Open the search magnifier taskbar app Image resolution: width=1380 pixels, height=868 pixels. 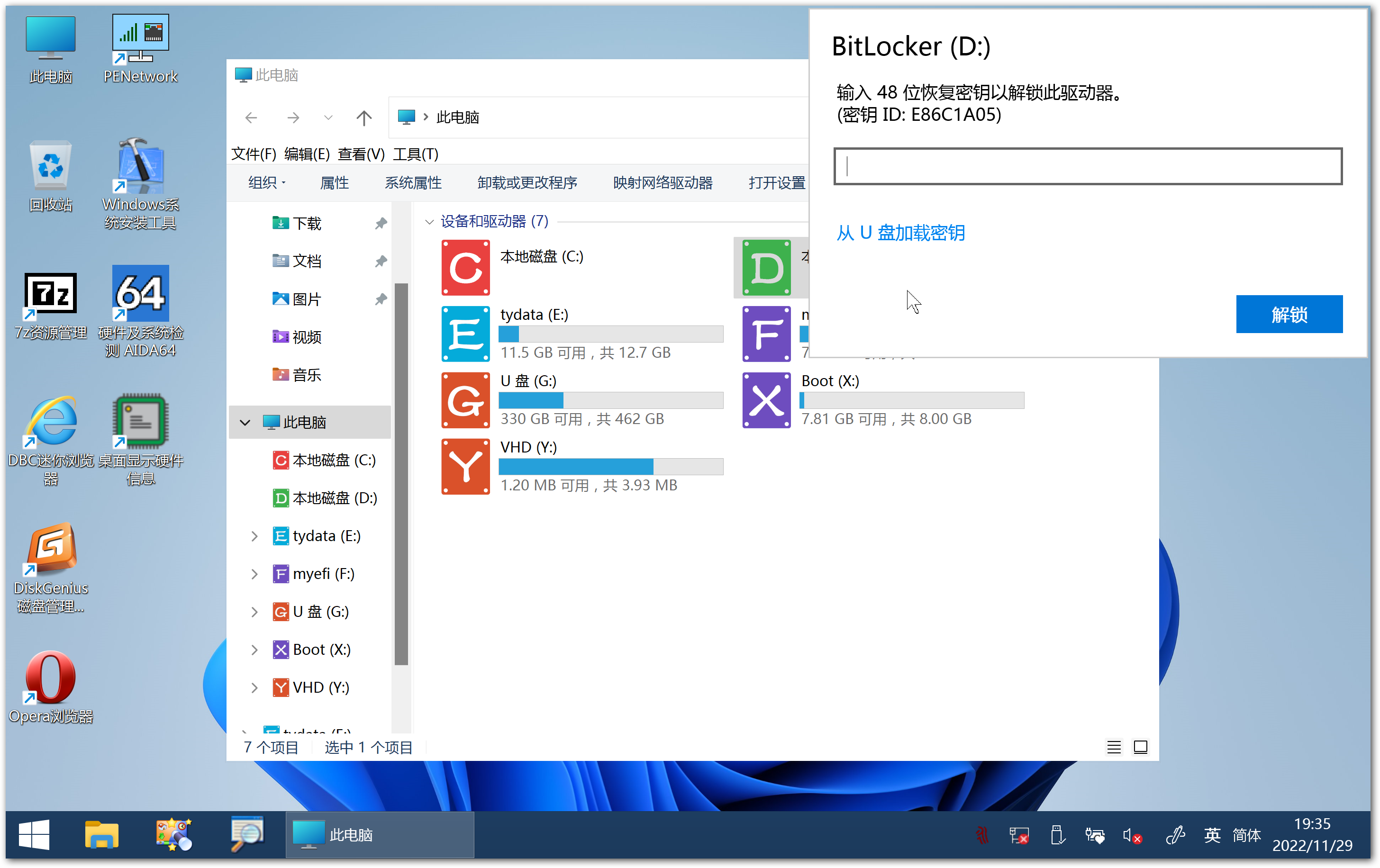click(246, 834)
